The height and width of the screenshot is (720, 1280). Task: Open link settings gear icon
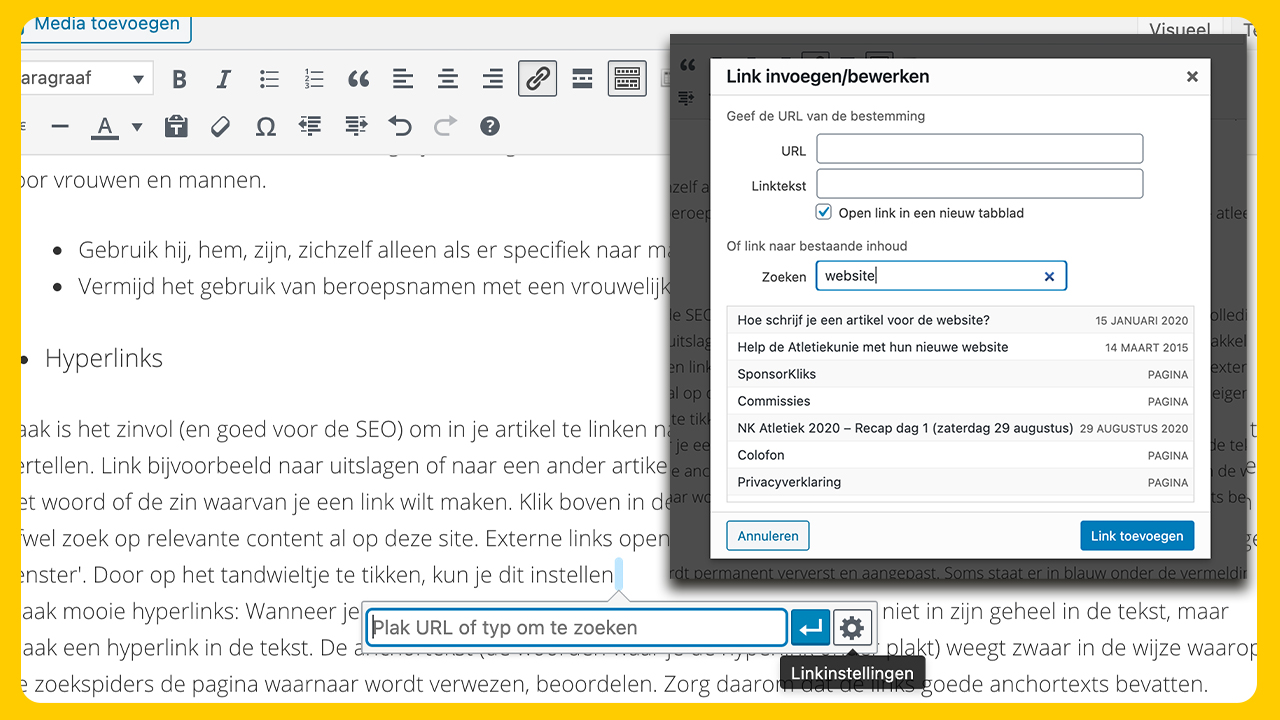851,628
